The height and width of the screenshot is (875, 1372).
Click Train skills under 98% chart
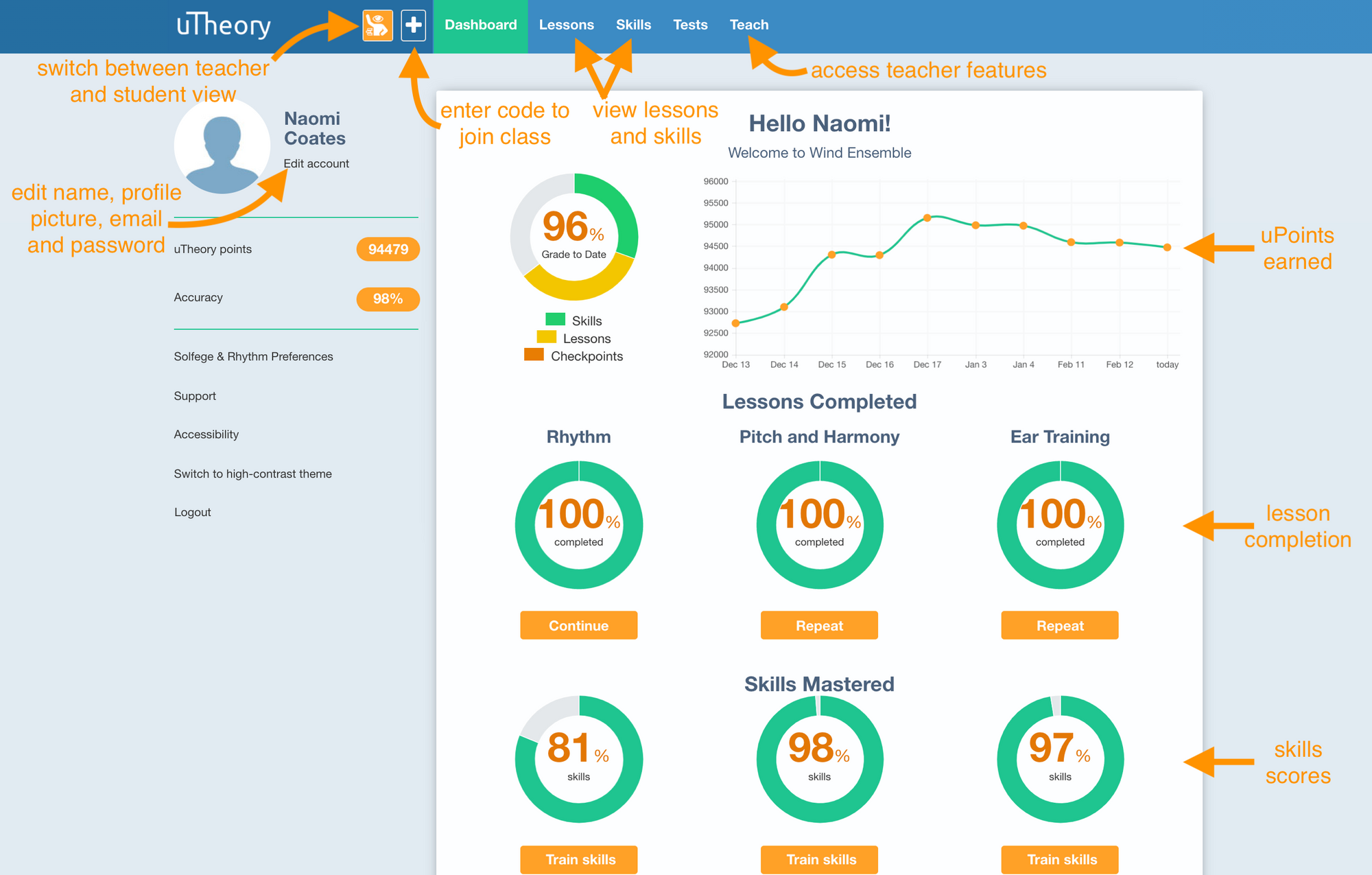819,859
